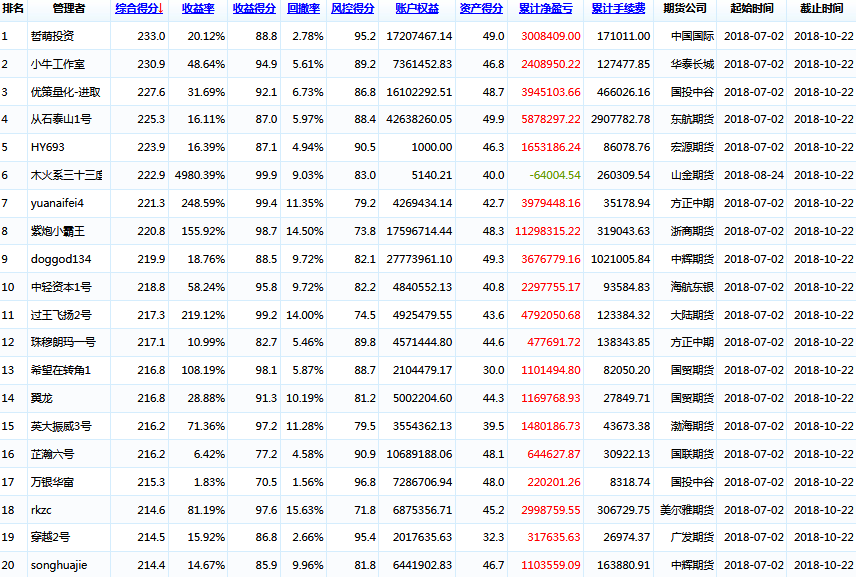856x577 pixels.
Task: Click futures company 国联期货
Action: click(692, 454)
